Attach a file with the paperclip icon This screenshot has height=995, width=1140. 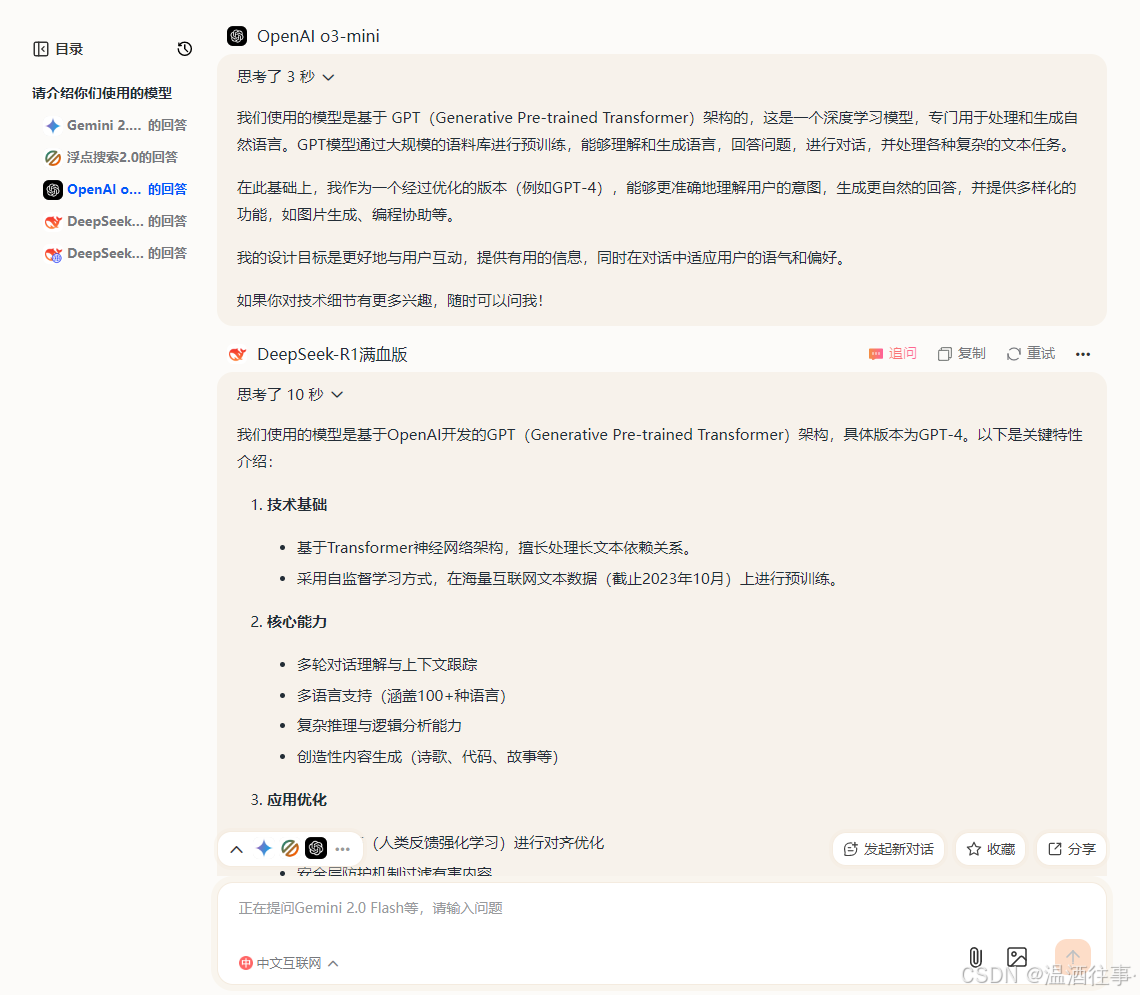(976, 957)
